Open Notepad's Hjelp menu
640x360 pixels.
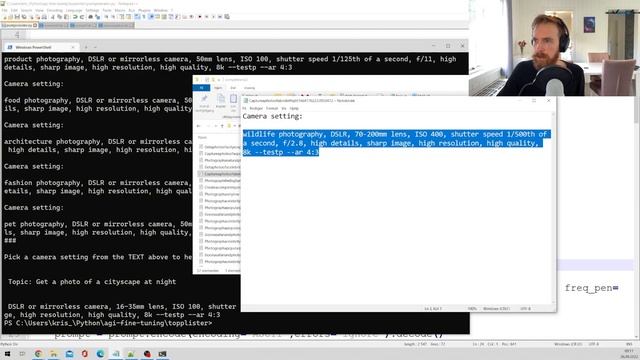click(294, 108)
